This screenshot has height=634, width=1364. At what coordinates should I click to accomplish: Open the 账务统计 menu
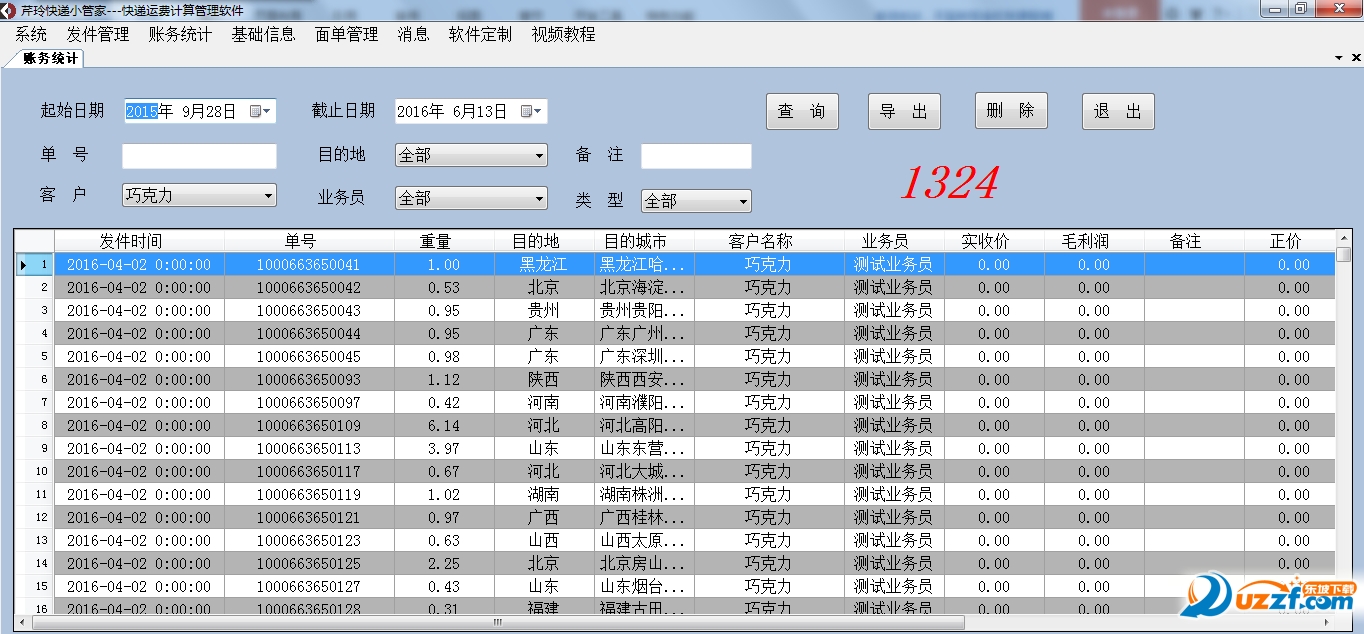pos(180,34)
